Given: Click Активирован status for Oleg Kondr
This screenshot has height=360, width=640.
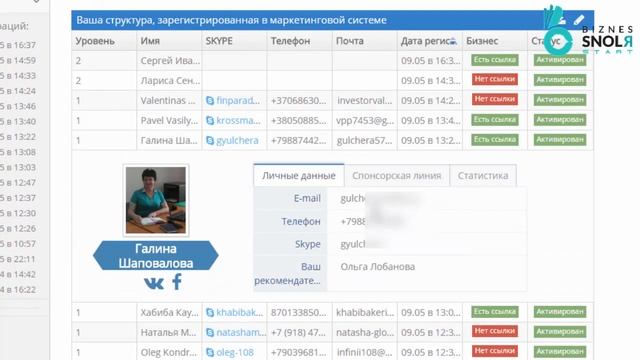Looking at the screenshot, I should [560, 351].
